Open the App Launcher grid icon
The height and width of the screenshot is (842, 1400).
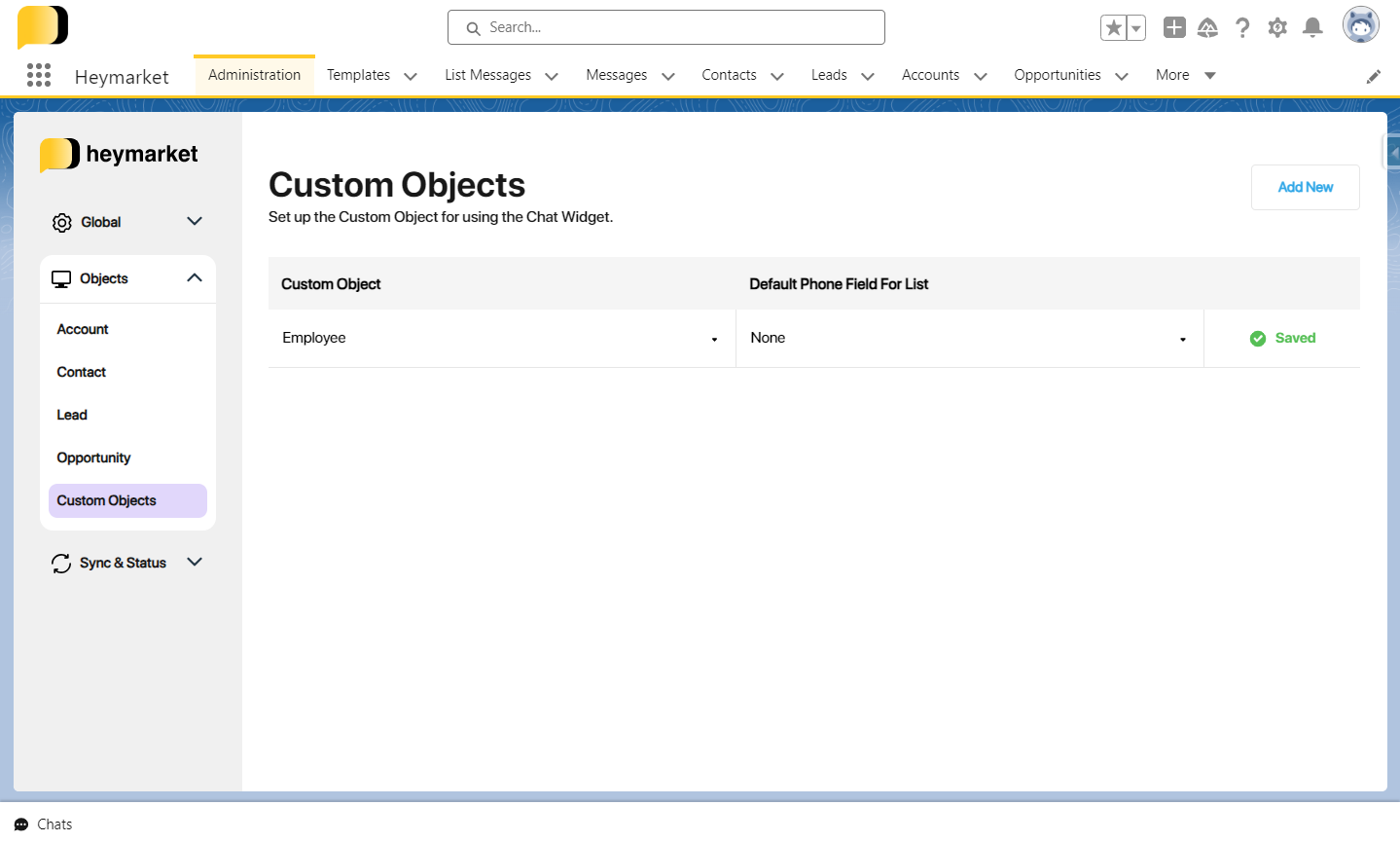click(x=39, y=75)
